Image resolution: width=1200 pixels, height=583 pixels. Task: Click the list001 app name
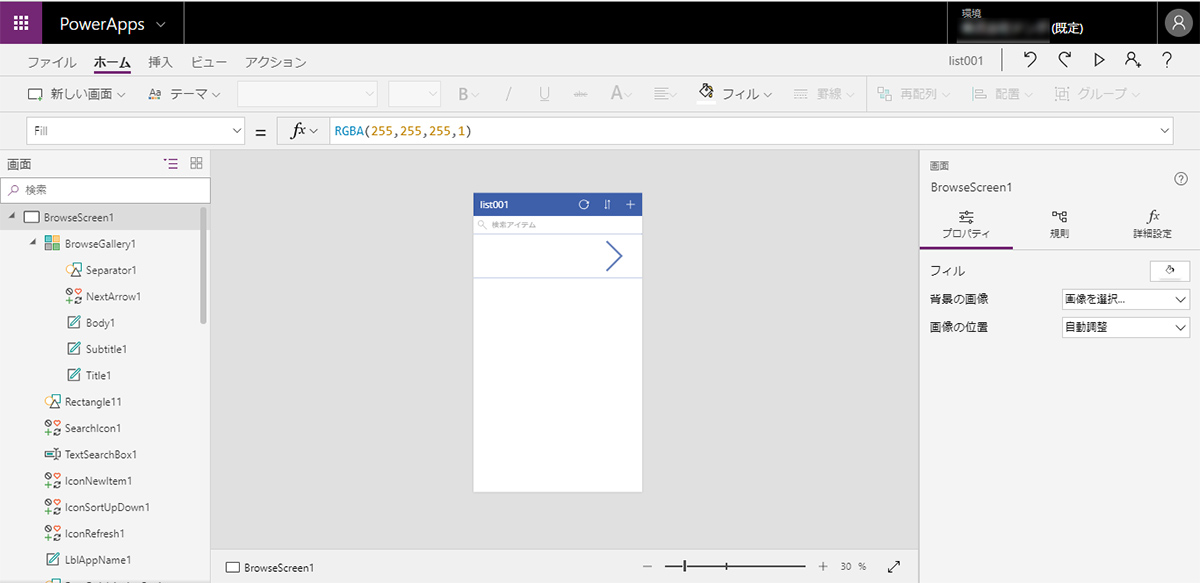(x=966, y=61)
